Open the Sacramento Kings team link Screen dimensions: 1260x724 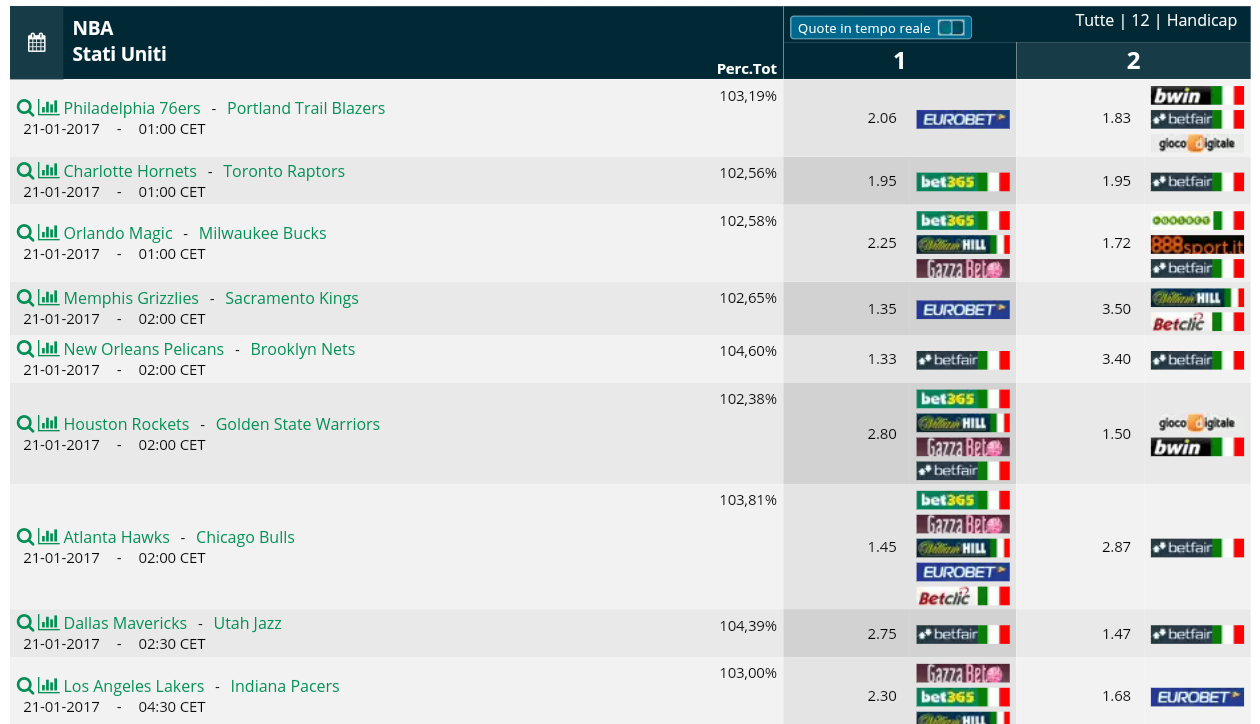click(x=292, y=298)
